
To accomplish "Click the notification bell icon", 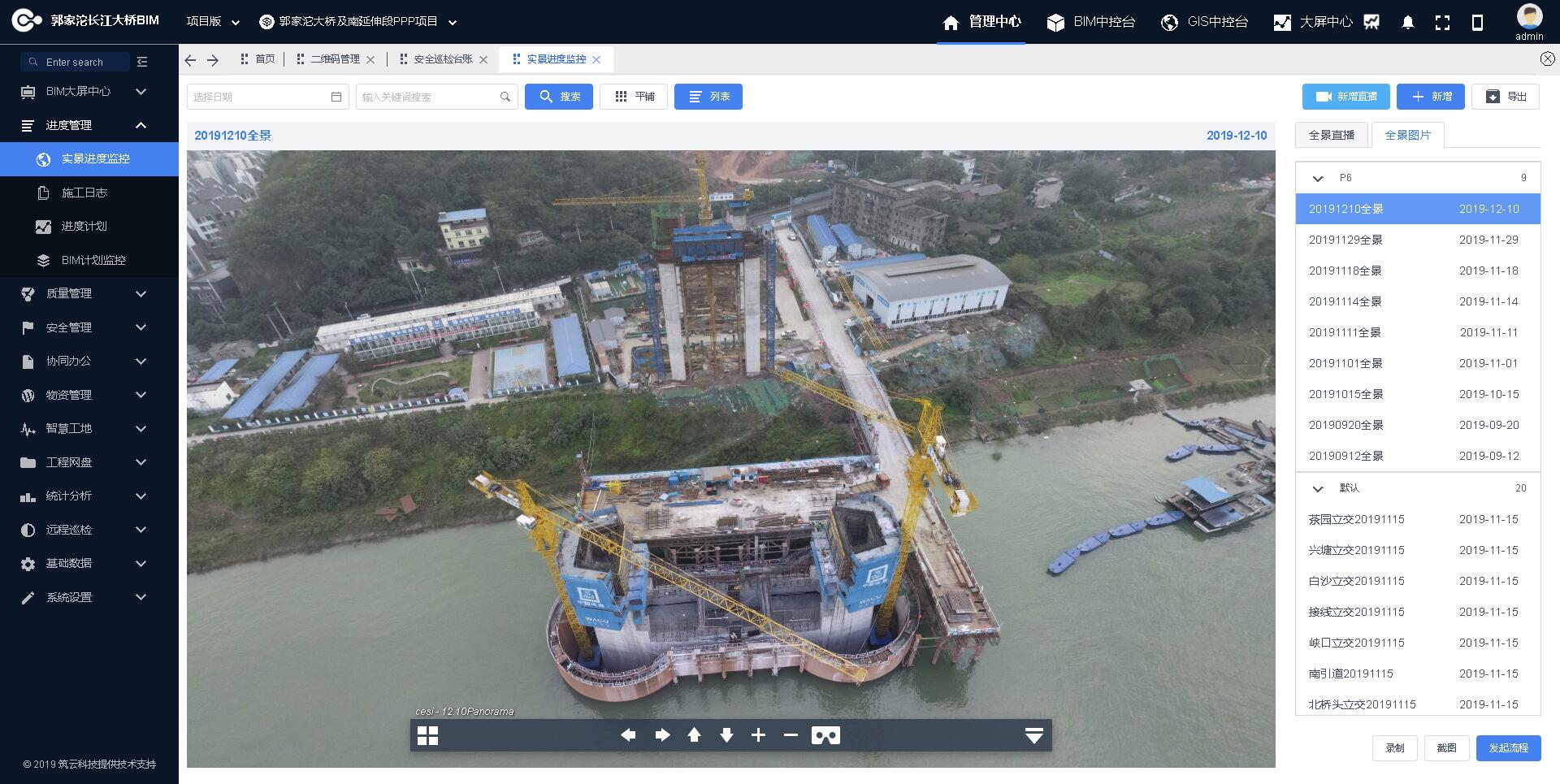I will click(1408, 23).
